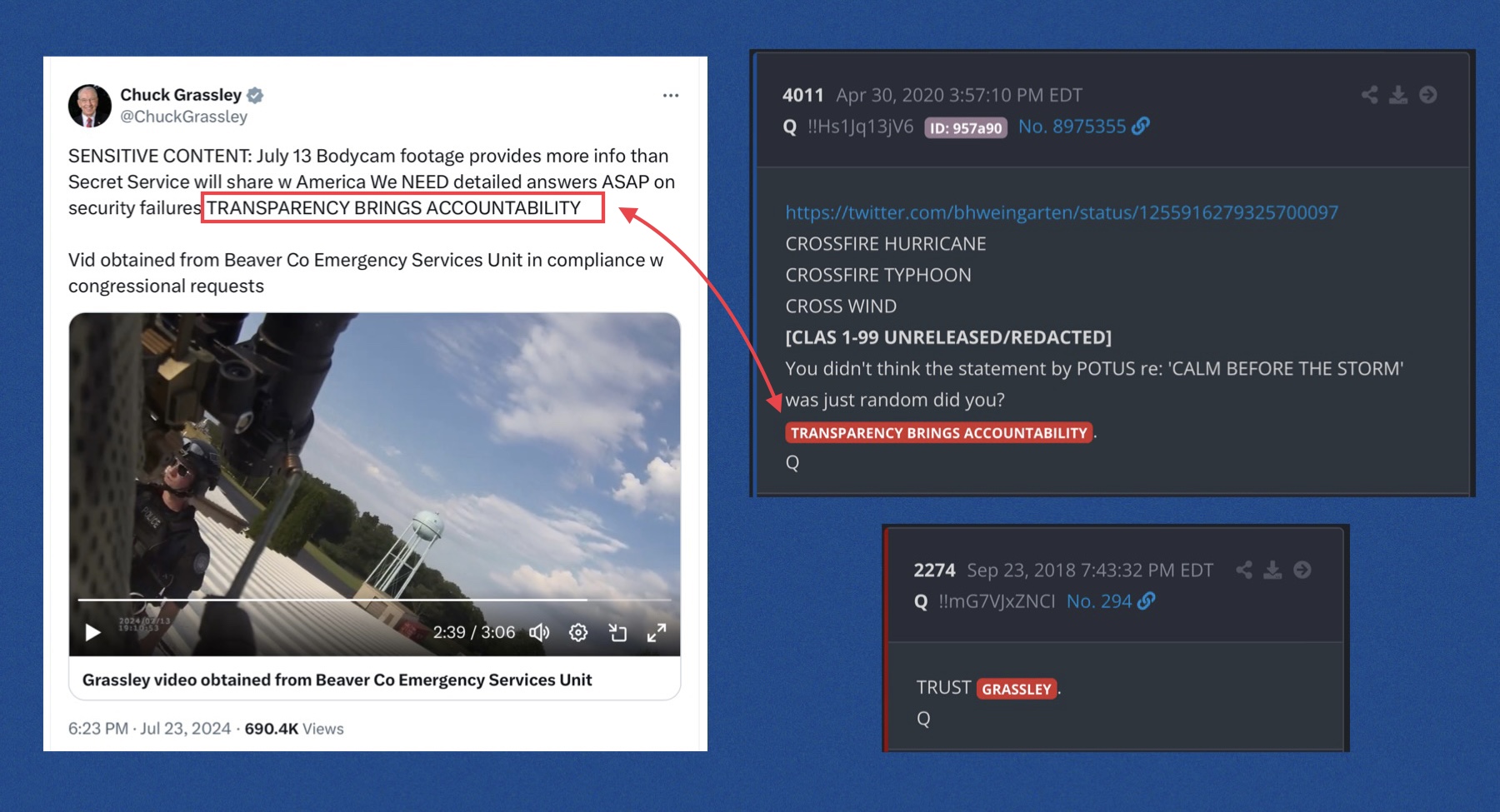Image resolution: width=1500 pixels, height=812 pixels.
Task: Click the tripcode !!mG7VJxZNCI
Action: (997, 601)
